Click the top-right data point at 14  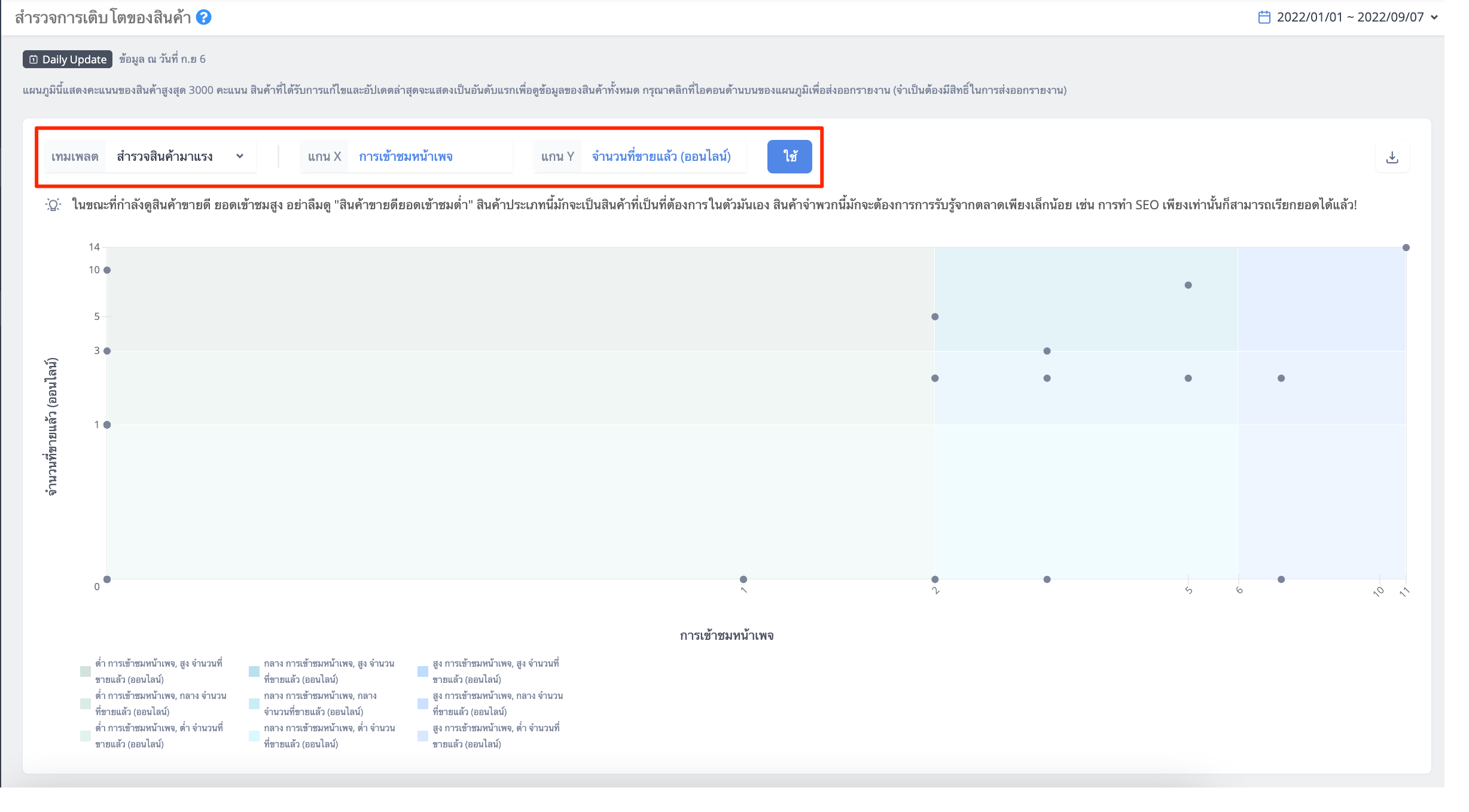point(1406,248)
